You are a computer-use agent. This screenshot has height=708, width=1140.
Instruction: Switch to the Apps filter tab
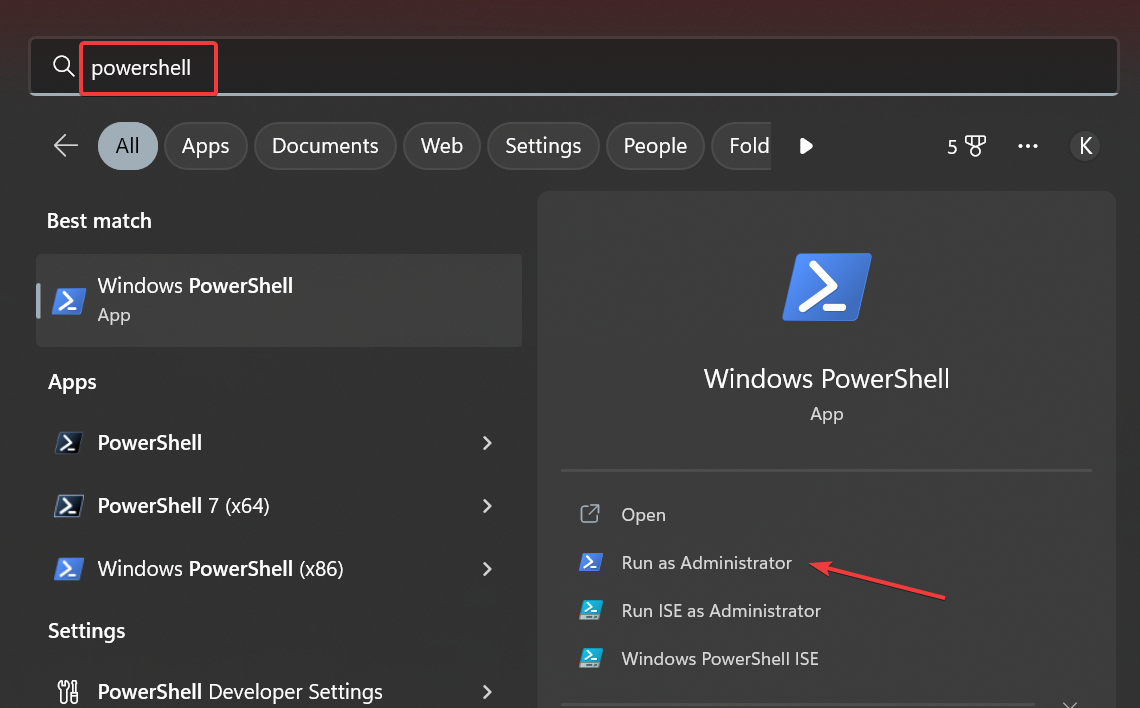[206, 146]
